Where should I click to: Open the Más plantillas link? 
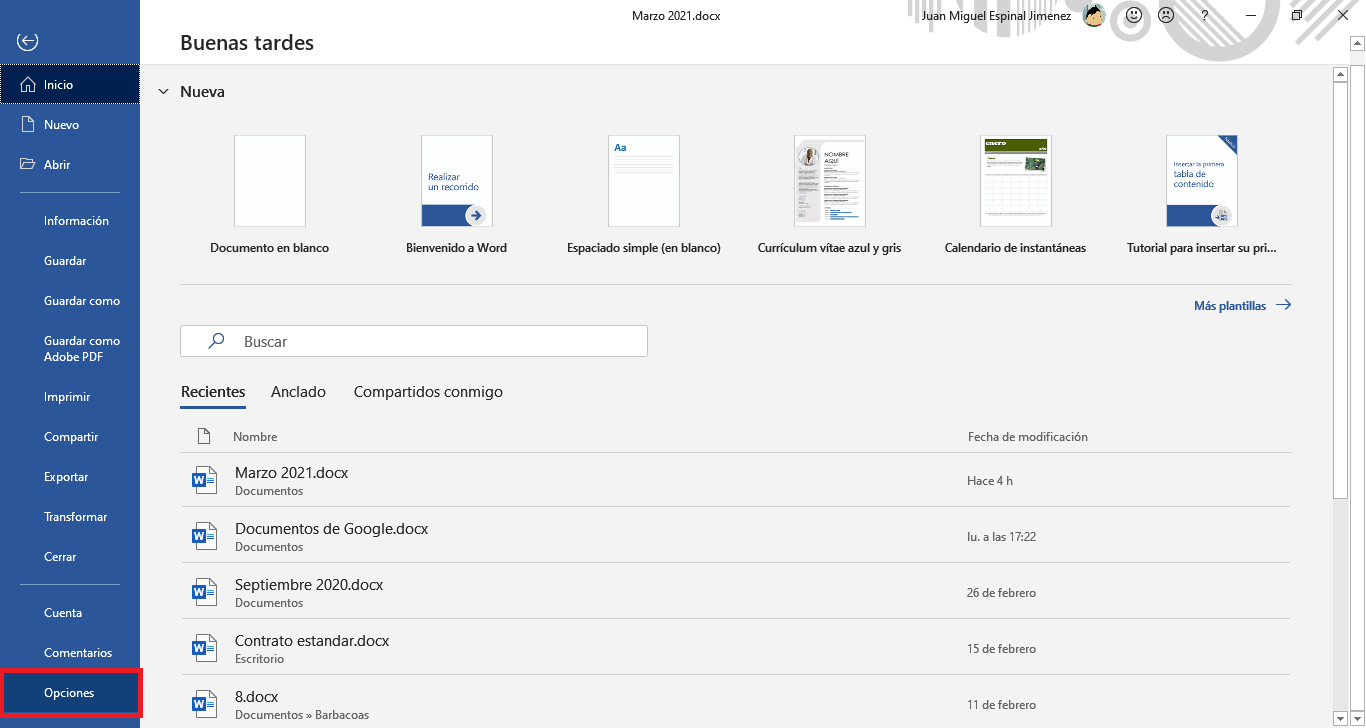click(1243, 306)
